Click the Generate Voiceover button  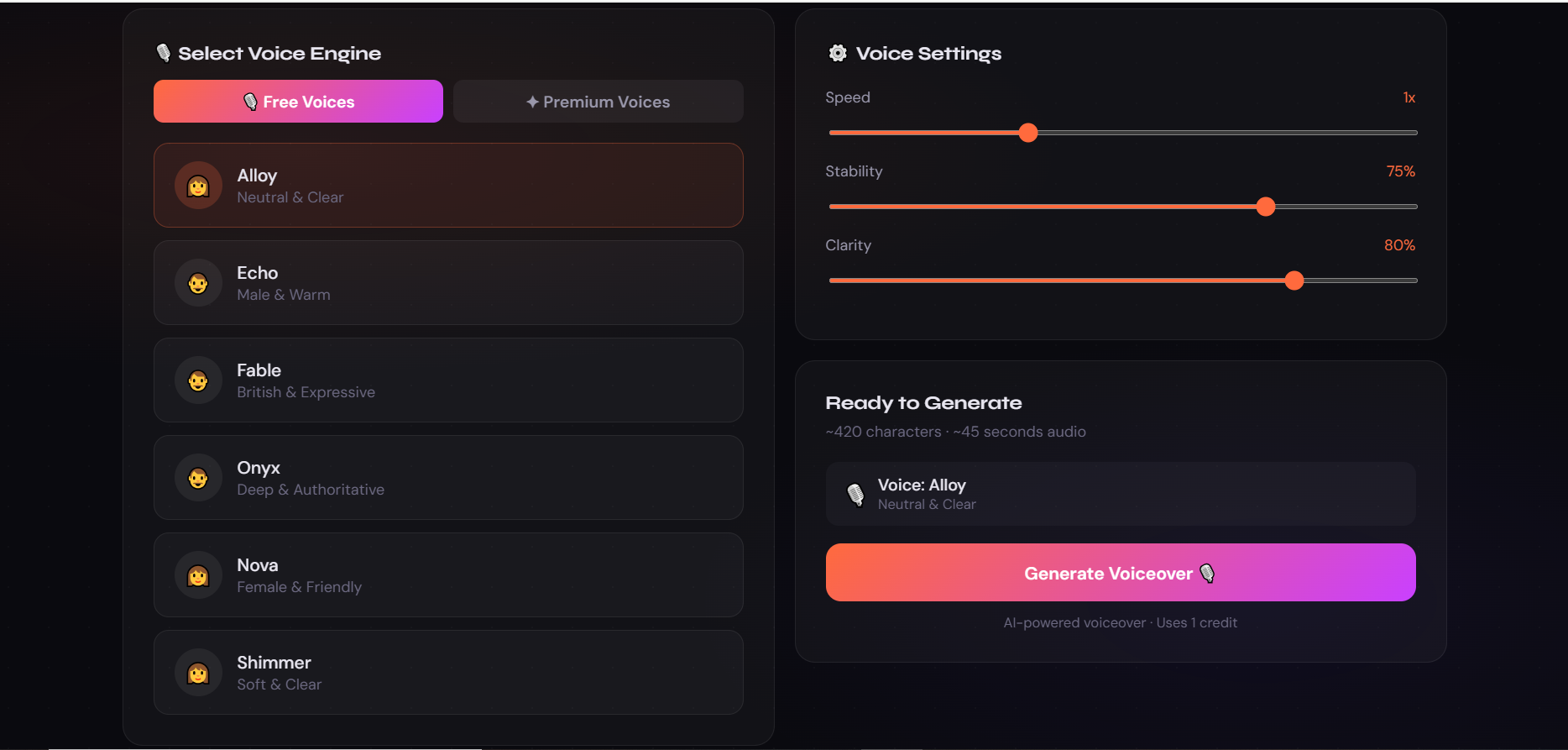point(1120,572)
